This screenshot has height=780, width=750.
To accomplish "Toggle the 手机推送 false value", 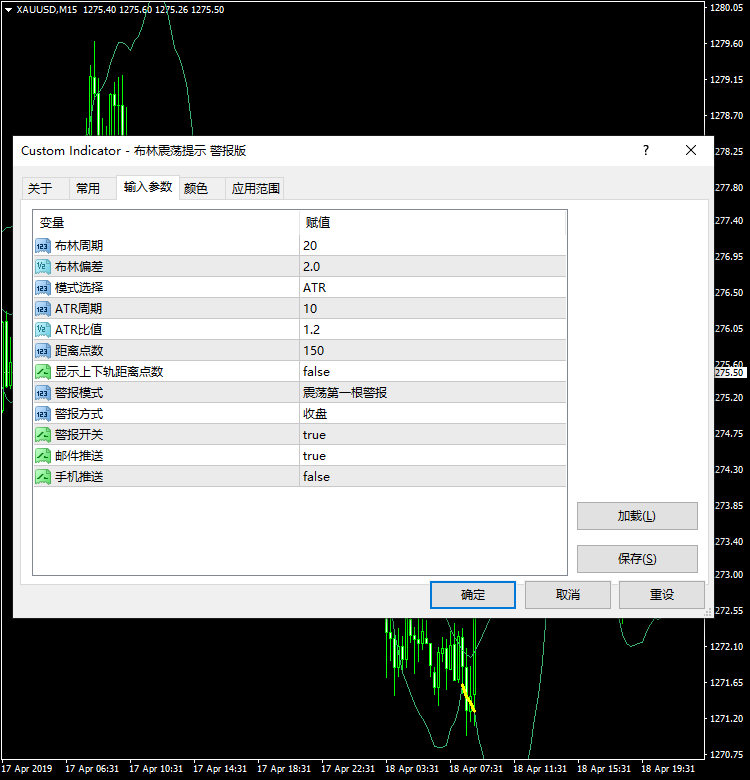I will pyautogui.click(x=432, y=477).
